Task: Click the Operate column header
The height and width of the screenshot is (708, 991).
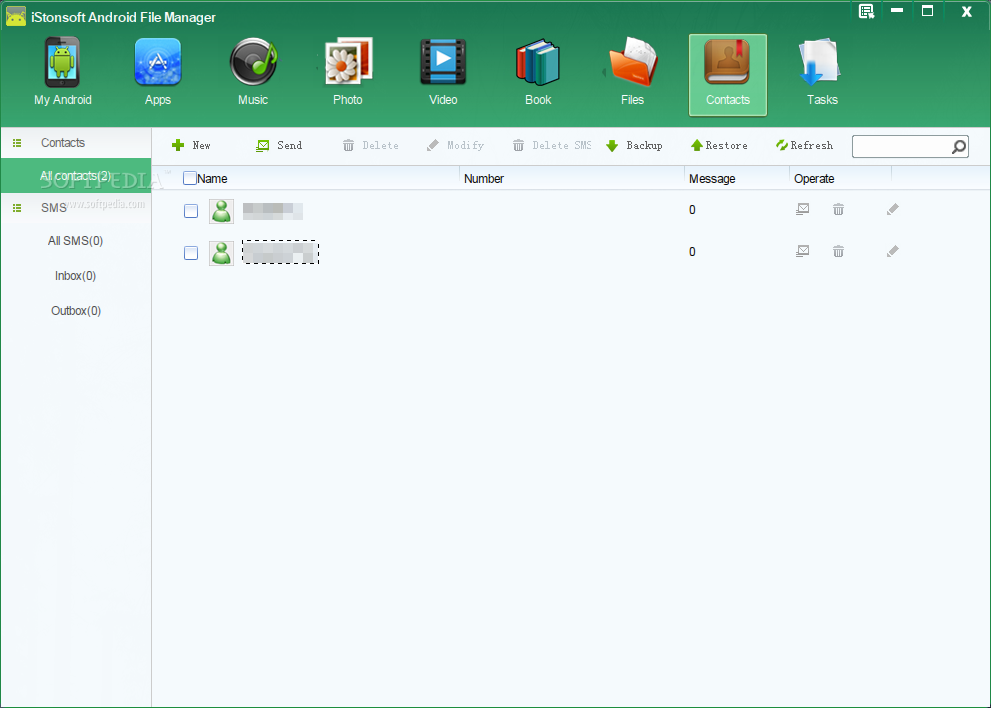Action: pyautogui.click(x=814, y=179)
